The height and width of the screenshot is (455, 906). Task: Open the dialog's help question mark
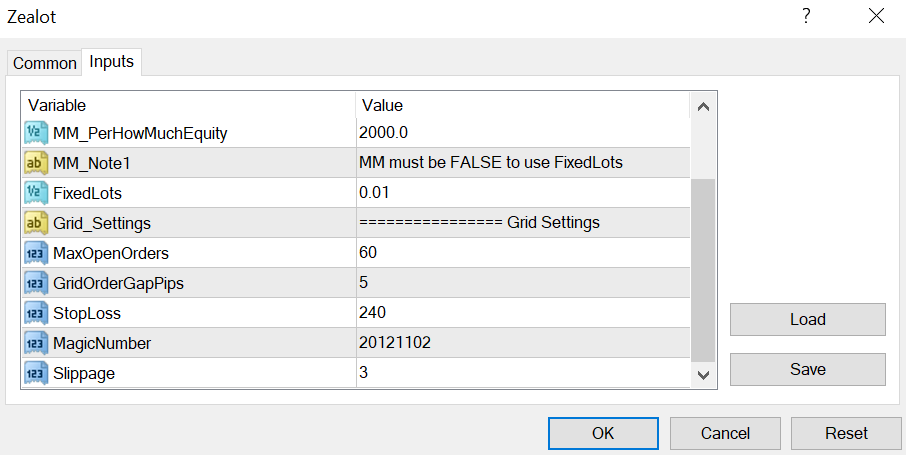(806, 16)
